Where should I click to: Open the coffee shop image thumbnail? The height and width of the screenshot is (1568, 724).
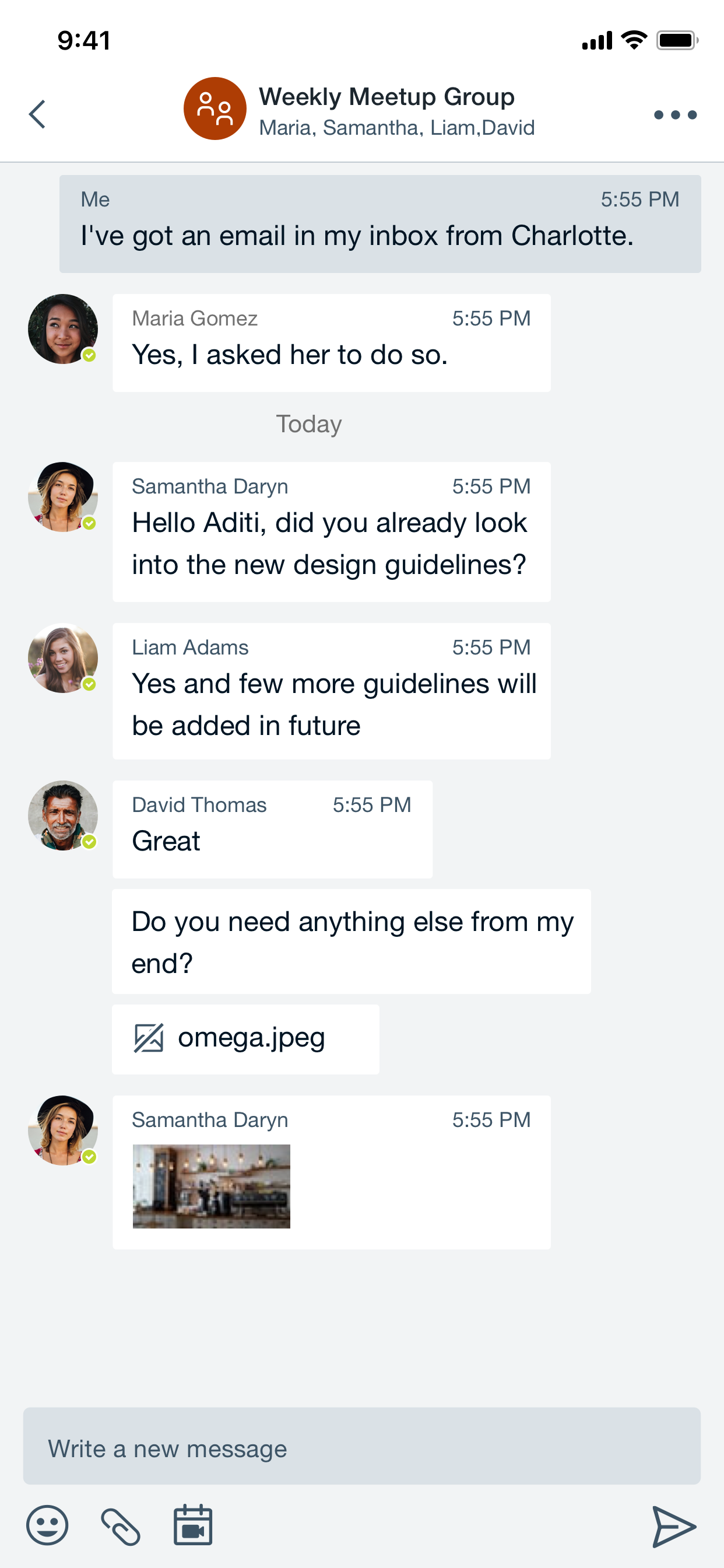coord(211,1186)
